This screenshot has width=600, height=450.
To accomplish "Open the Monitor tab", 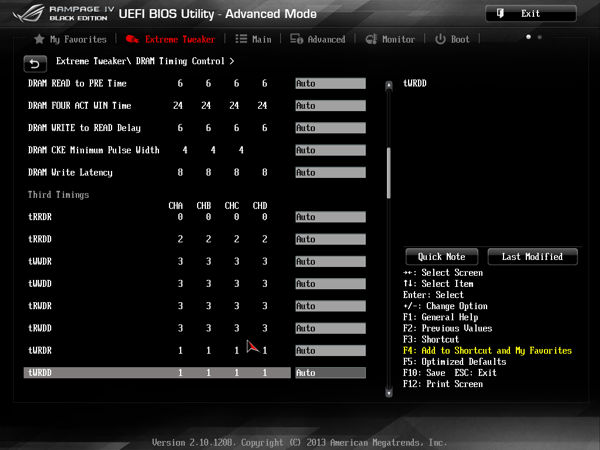I will click(390, 39).
